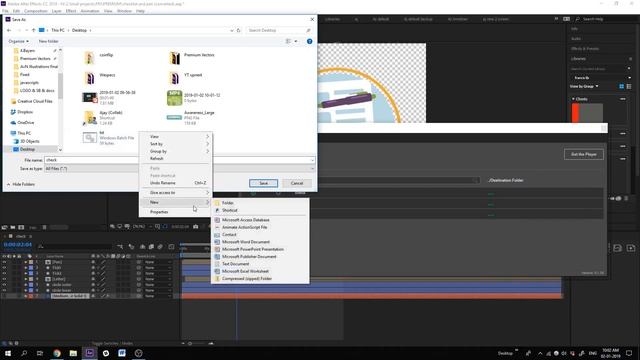This screenshot has height=360, width=640.
Task: Click OneDrive in navigation pane
Action: coord(25,122)
